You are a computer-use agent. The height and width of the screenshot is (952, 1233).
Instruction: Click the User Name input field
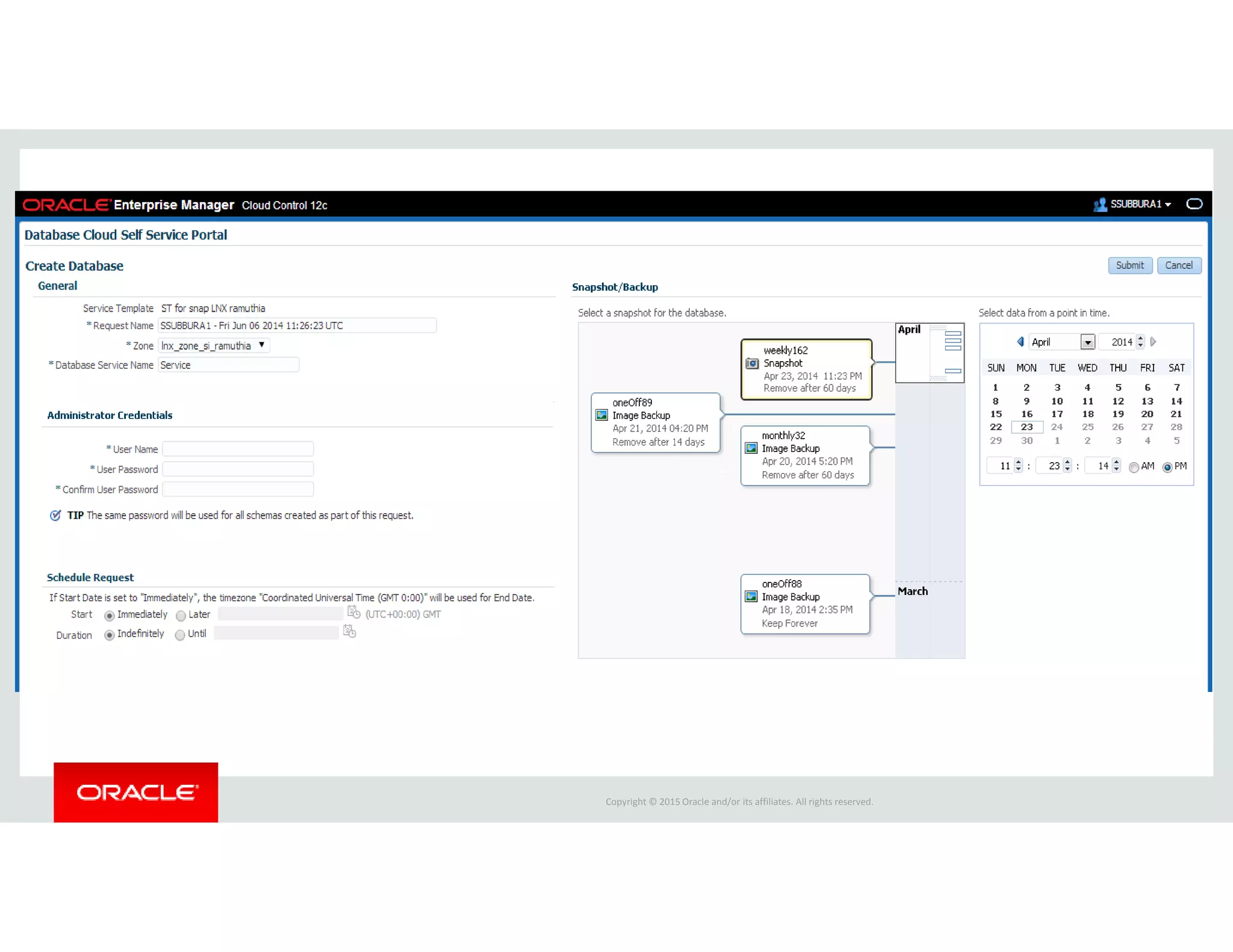click(238, 449)
